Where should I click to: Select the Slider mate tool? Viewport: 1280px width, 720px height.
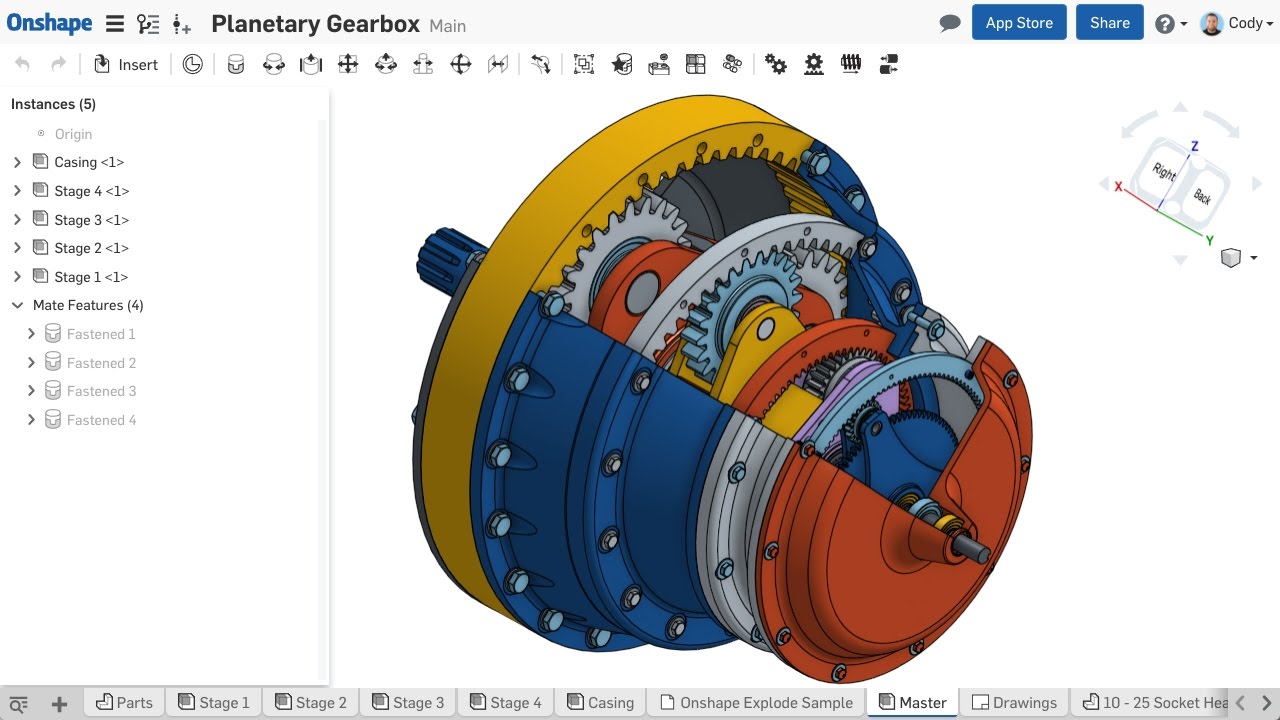tap(311, 64)
